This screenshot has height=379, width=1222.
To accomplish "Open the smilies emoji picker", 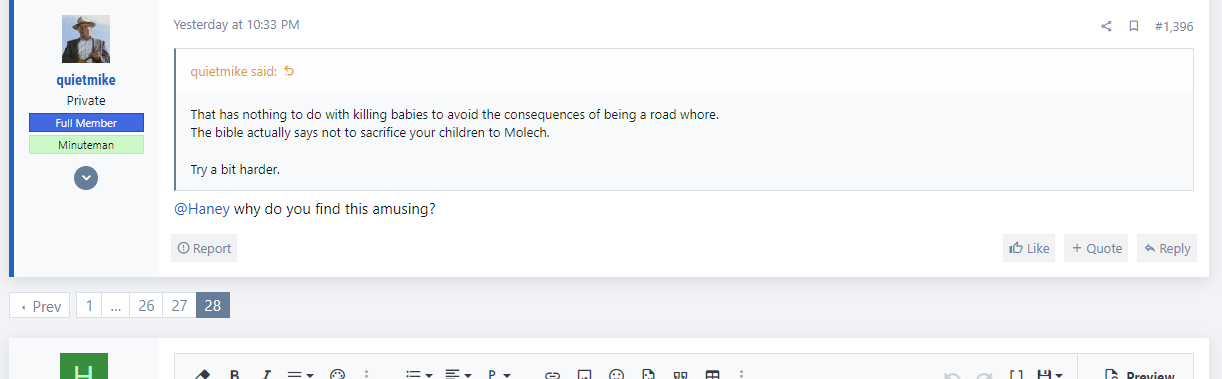I will (617, 375).
